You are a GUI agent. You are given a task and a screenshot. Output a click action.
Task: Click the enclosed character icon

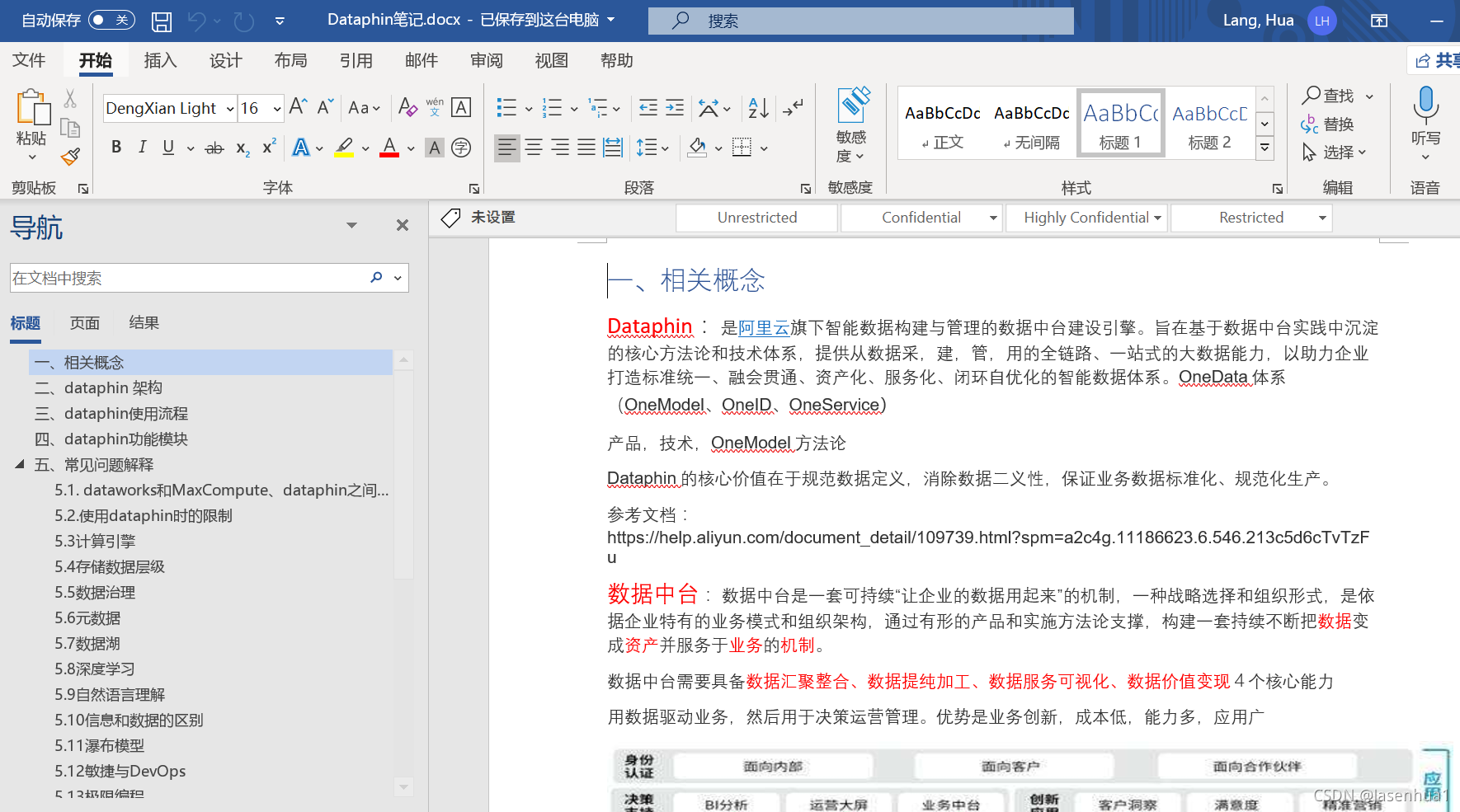[461, 148]
